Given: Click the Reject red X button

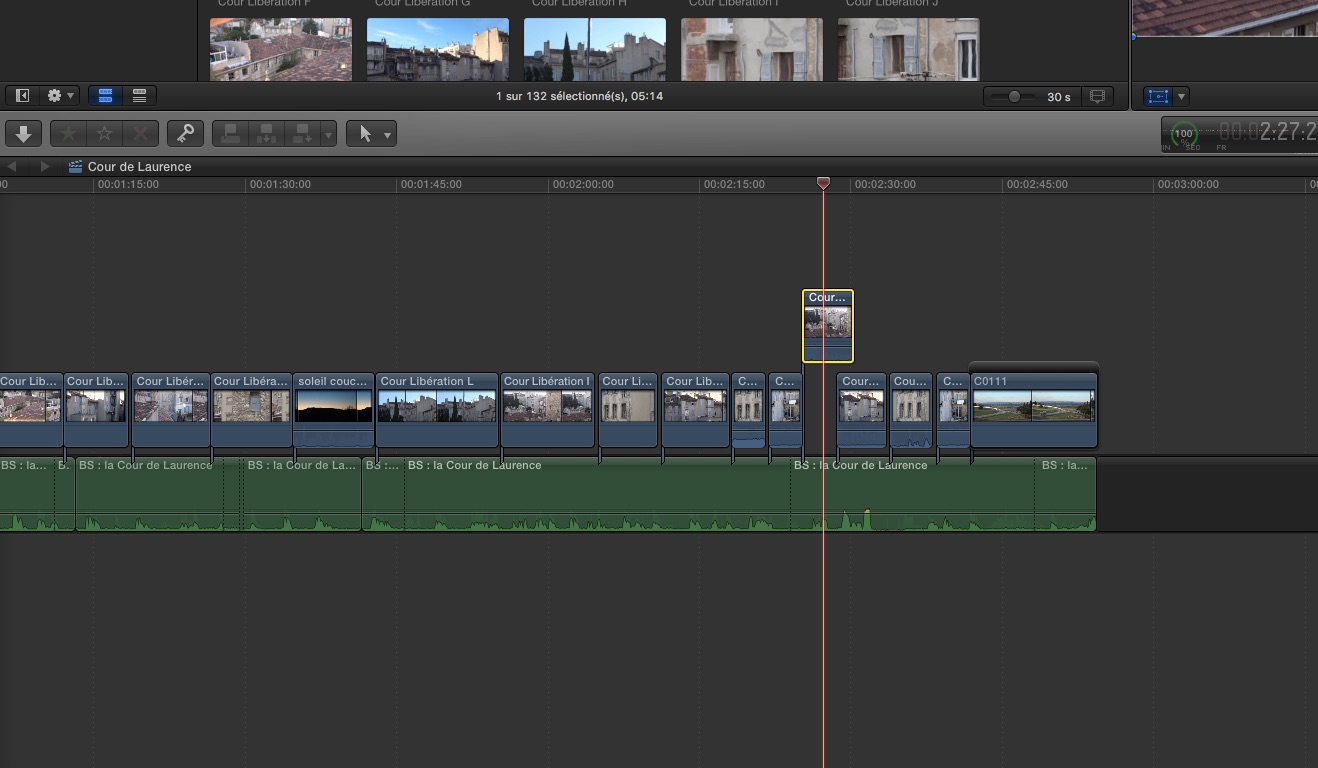Looking at the screenshot, I should click(x=141, y=133).
